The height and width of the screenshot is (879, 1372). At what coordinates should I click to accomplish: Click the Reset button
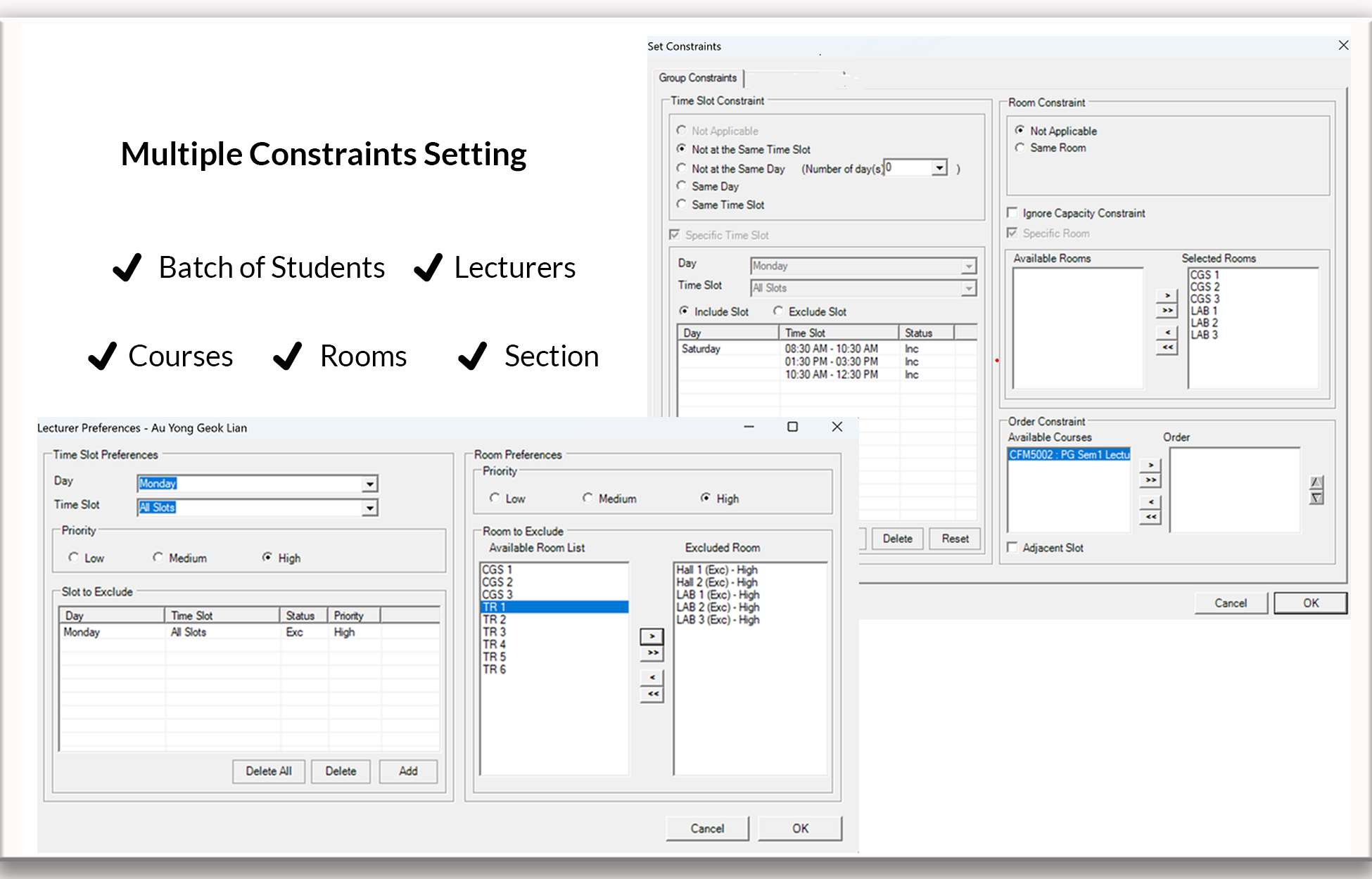(x=954, y=539)
